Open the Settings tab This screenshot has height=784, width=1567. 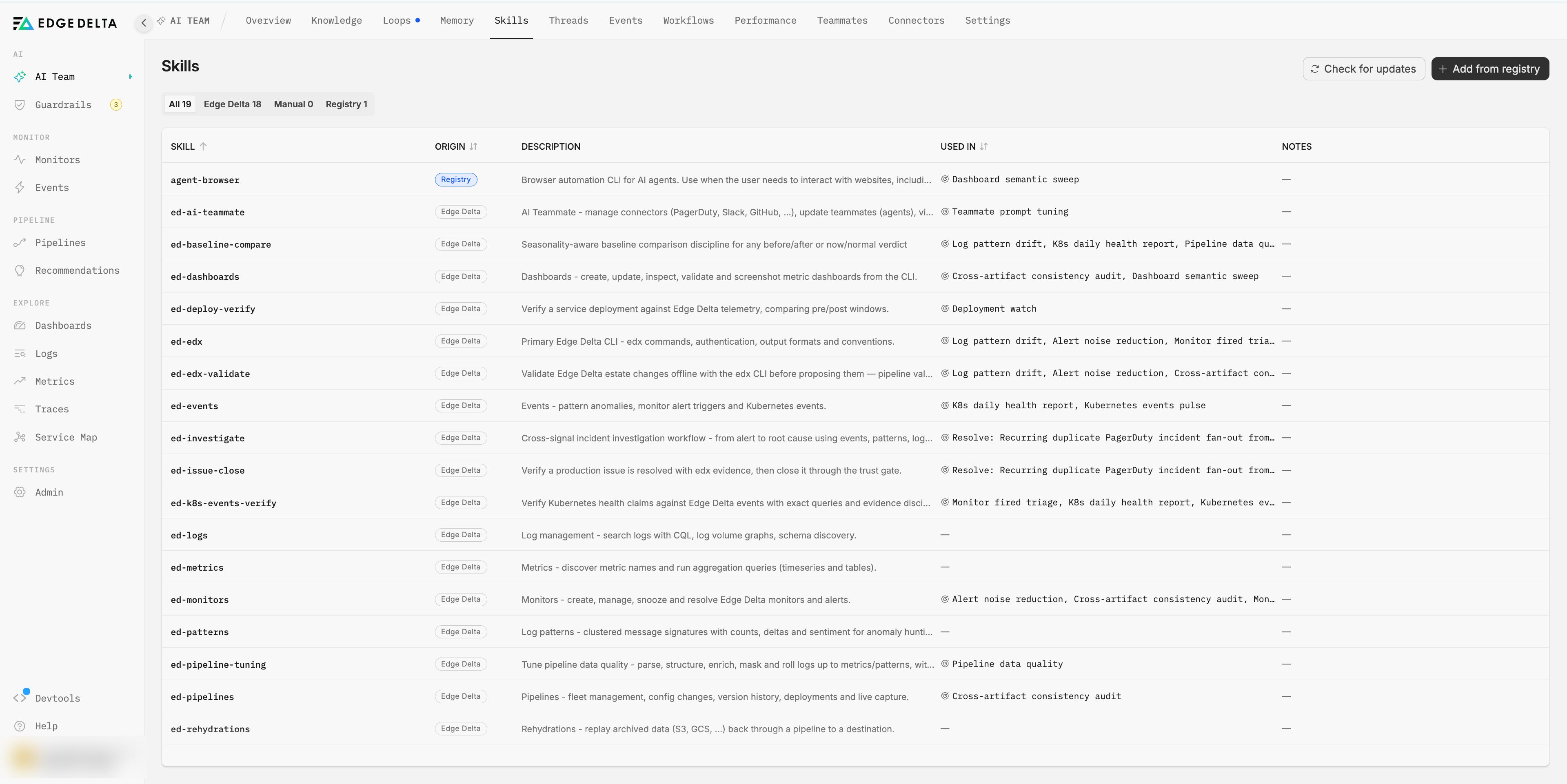(987, 21)
